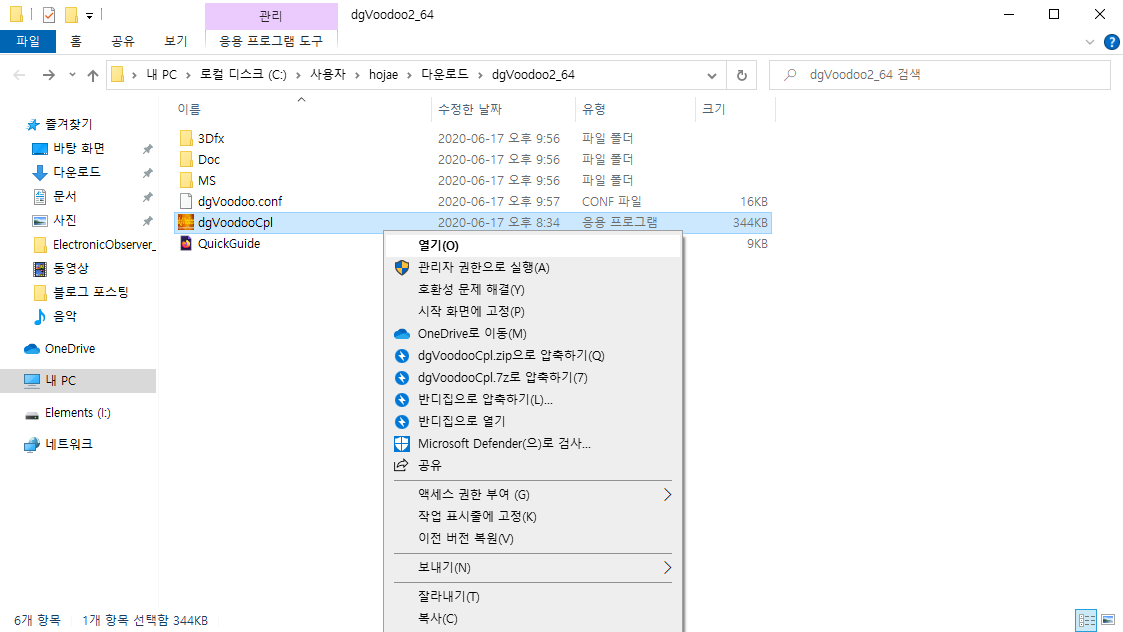
Task: Go to 다운로드 in sidebar
Action: [x=76, y=172]
